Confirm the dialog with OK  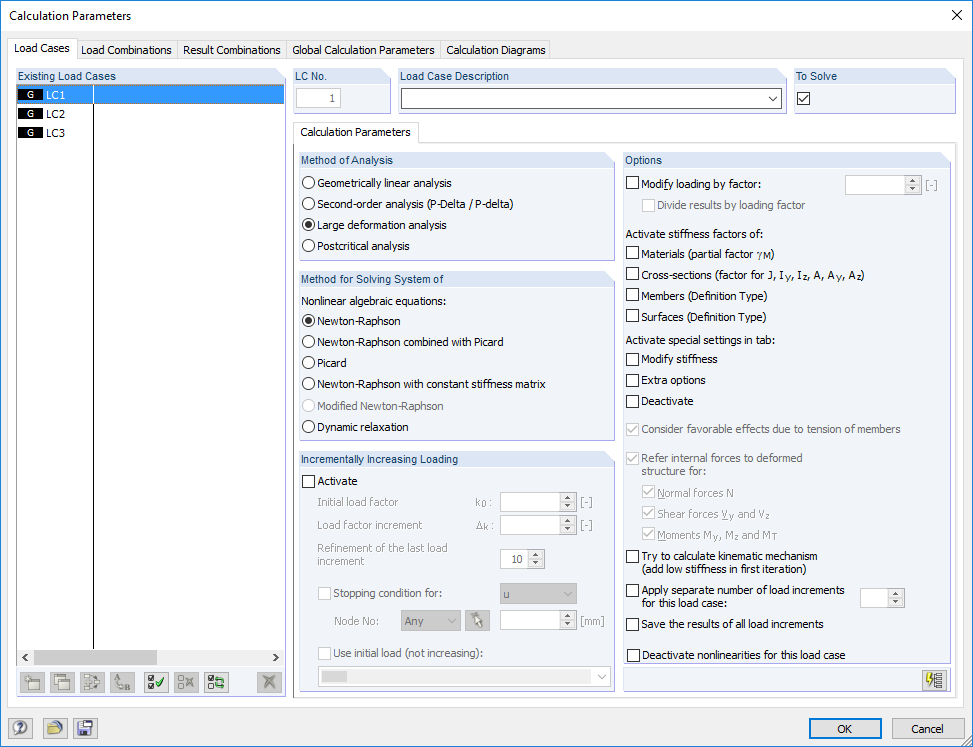click(x=845, y=728)
